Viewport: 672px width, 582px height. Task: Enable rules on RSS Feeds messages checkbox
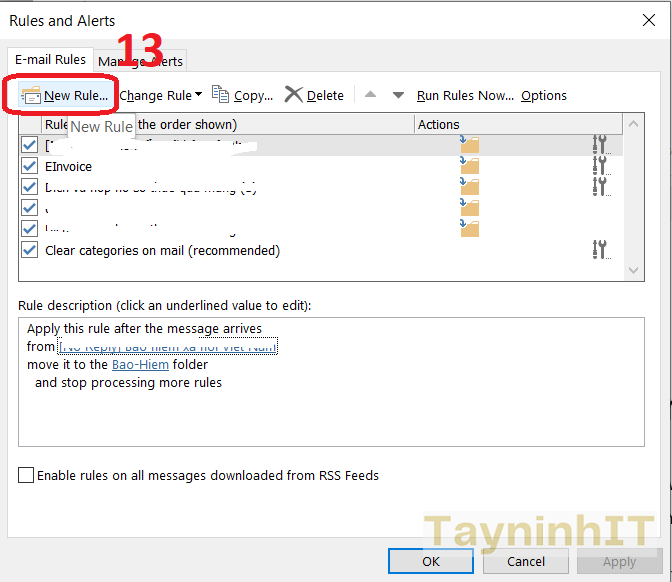pyautogui.click(x=26, y=476)
